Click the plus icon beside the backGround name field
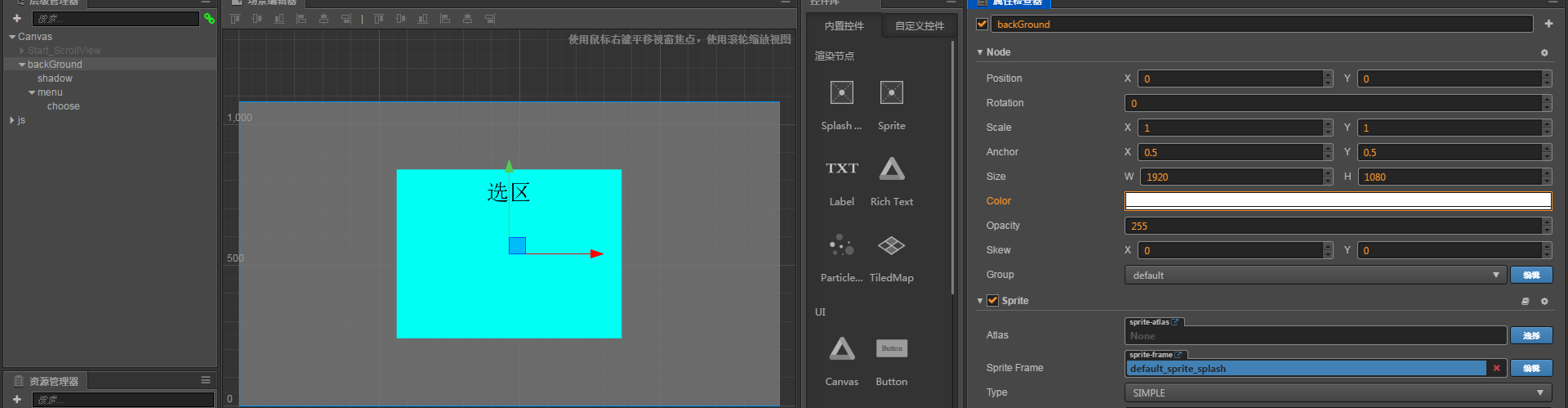The image size is (1568, 408). [x=1548, y=24]
